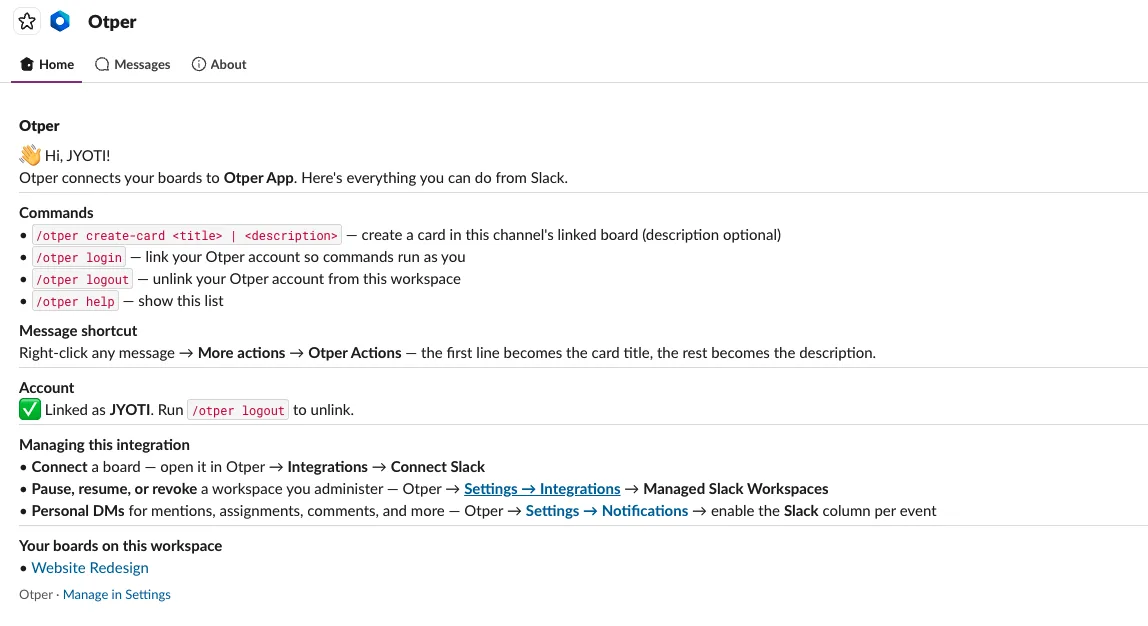Screen dimensions: 1148x626
Task: Click the About tab info icon
Action: (x=198, y=64)
